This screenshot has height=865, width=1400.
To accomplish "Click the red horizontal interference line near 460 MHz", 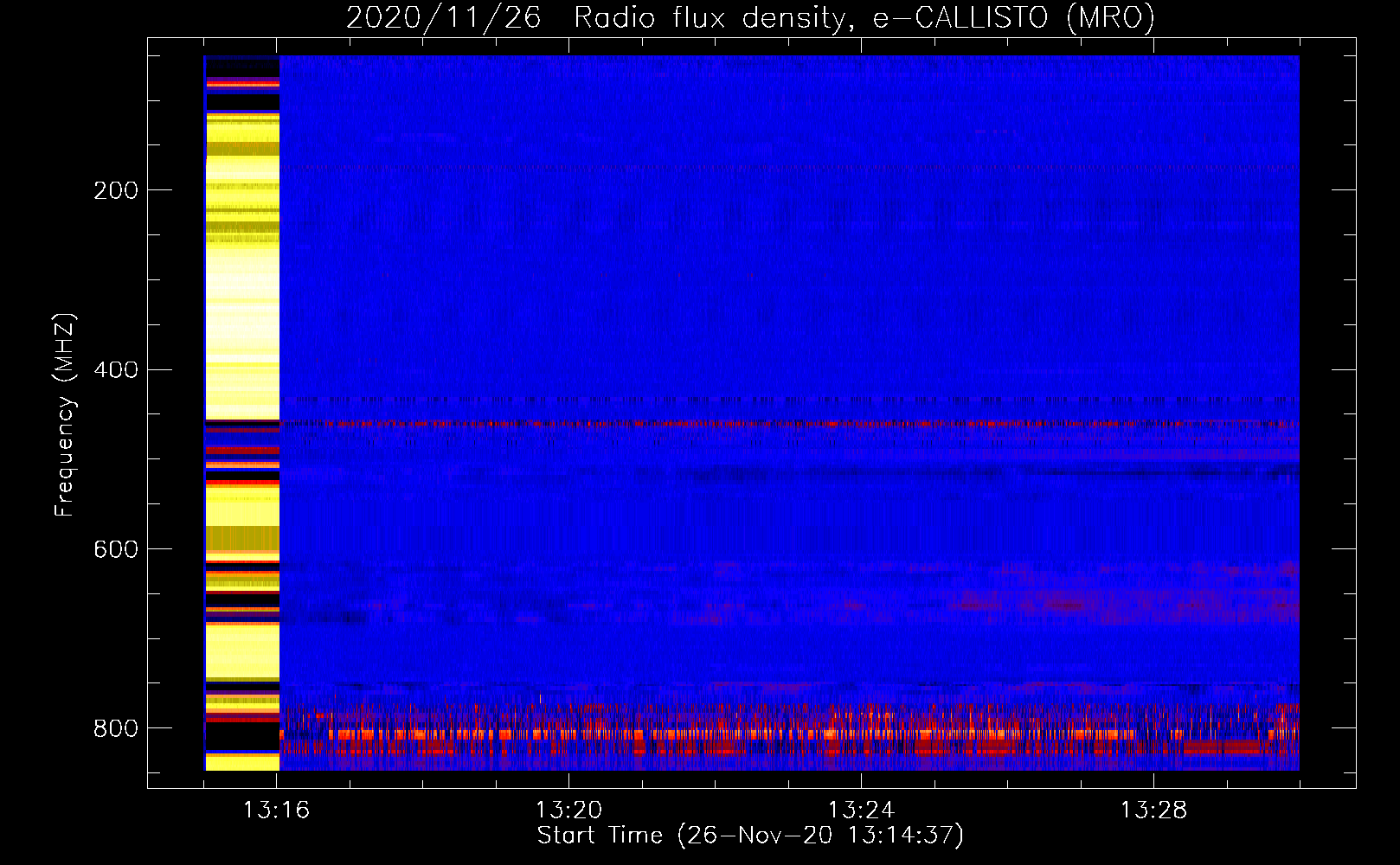I will pos(789,424).
